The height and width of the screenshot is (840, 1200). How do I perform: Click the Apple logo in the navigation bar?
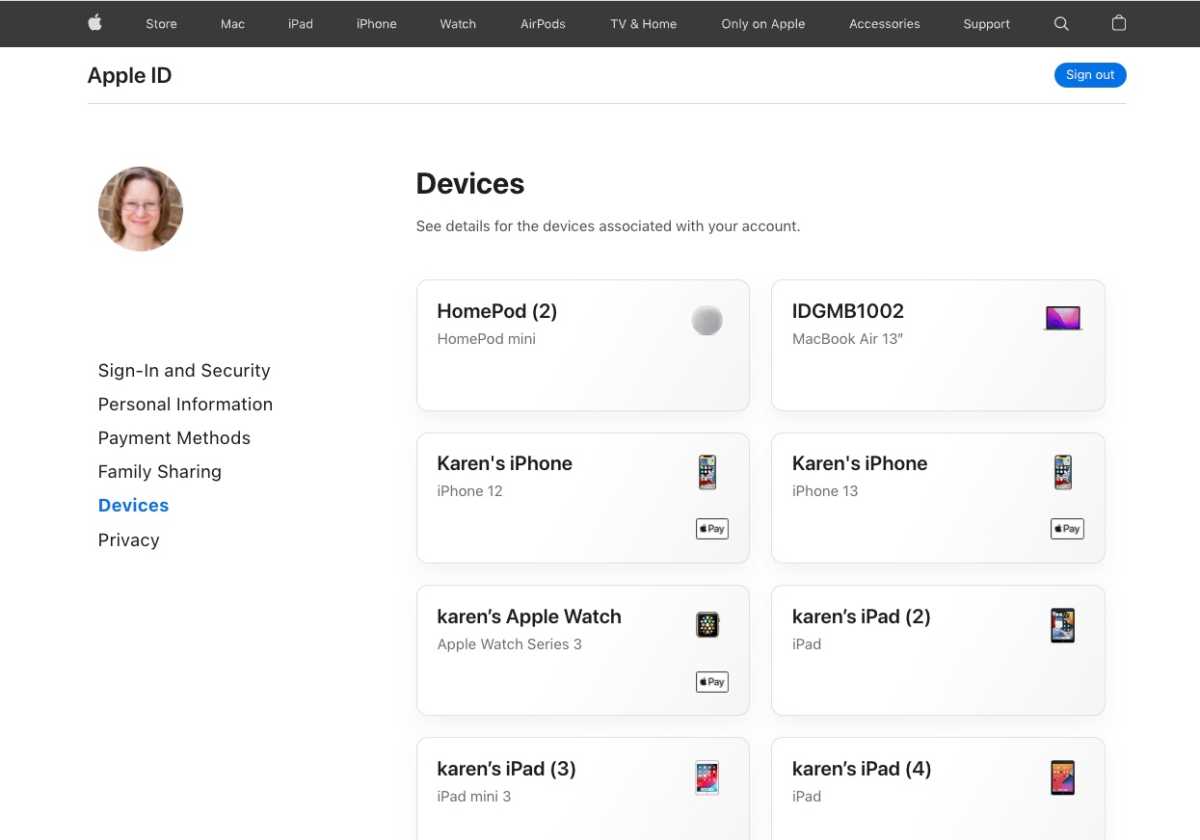click(x=95, y=23)
